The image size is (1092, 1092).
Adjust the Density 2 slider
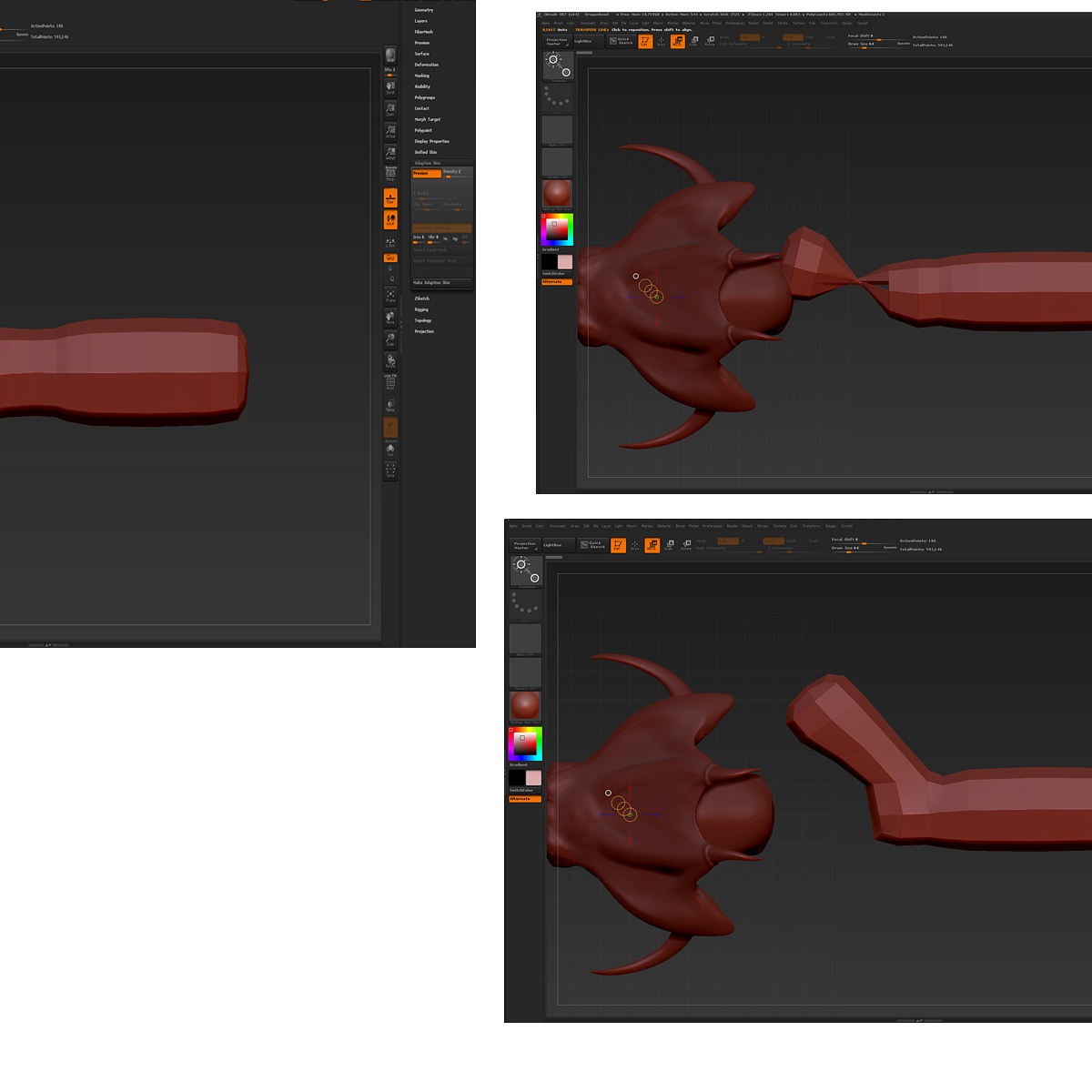pos(457,173)
